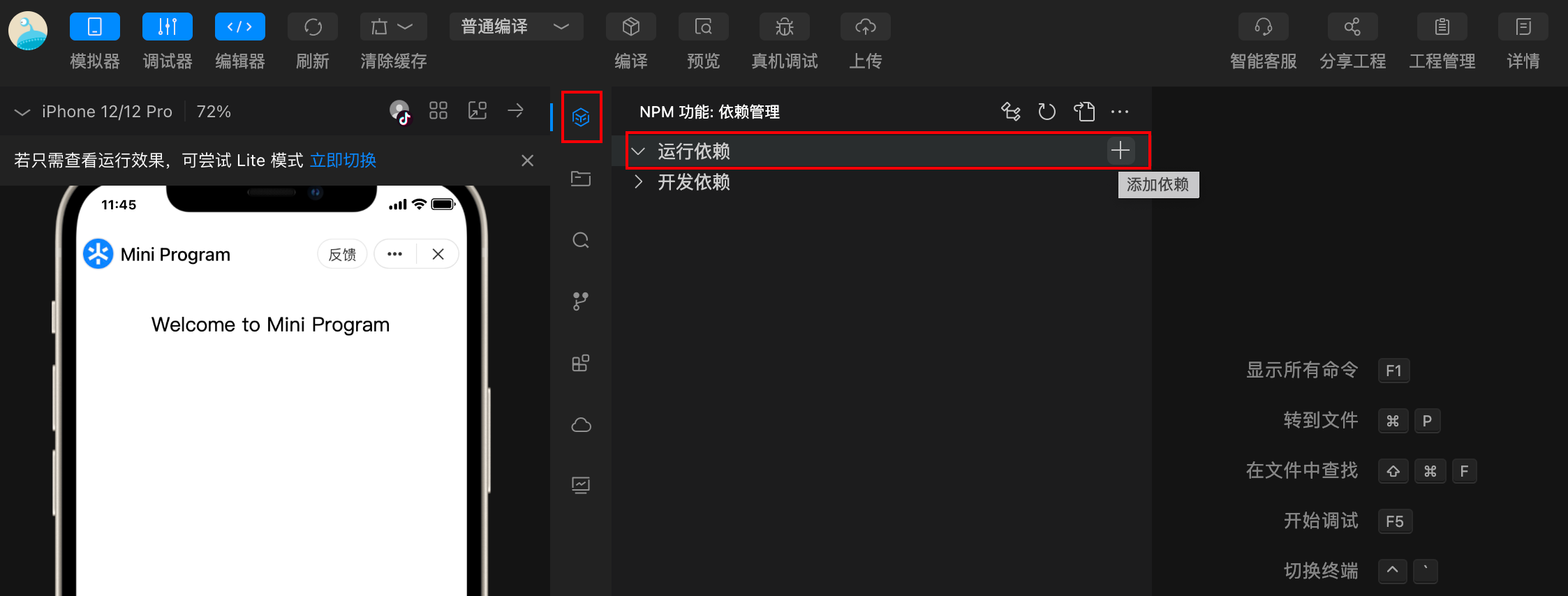
Task: Click the plus button to add a 运行依赖
Action: pos(1120,150)
